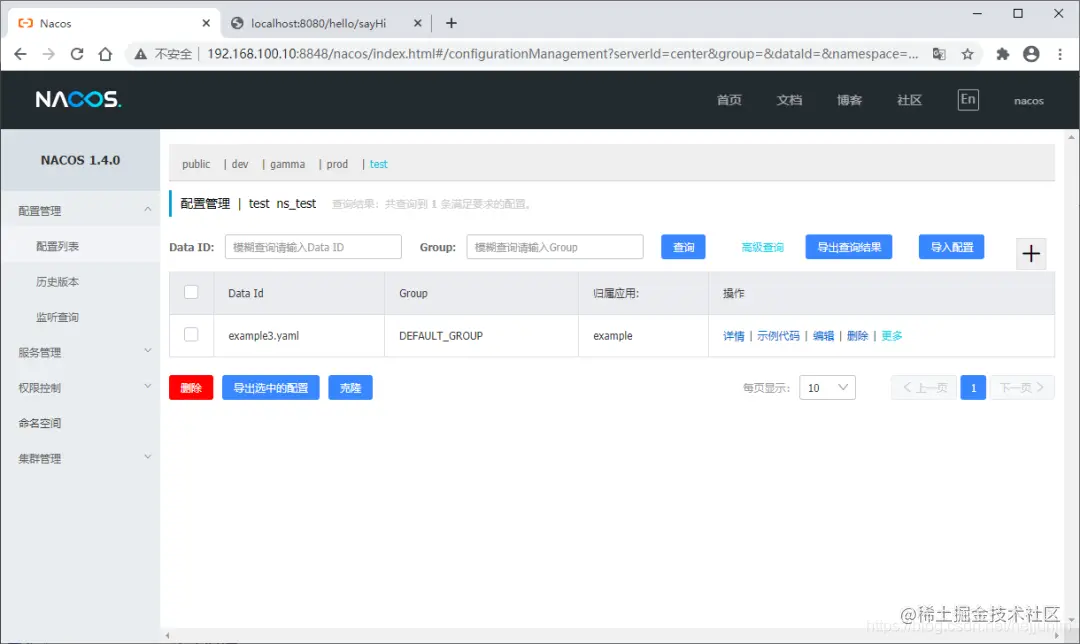
Task: Open browser extensions puzzle icon
Action: [1003, 54]
